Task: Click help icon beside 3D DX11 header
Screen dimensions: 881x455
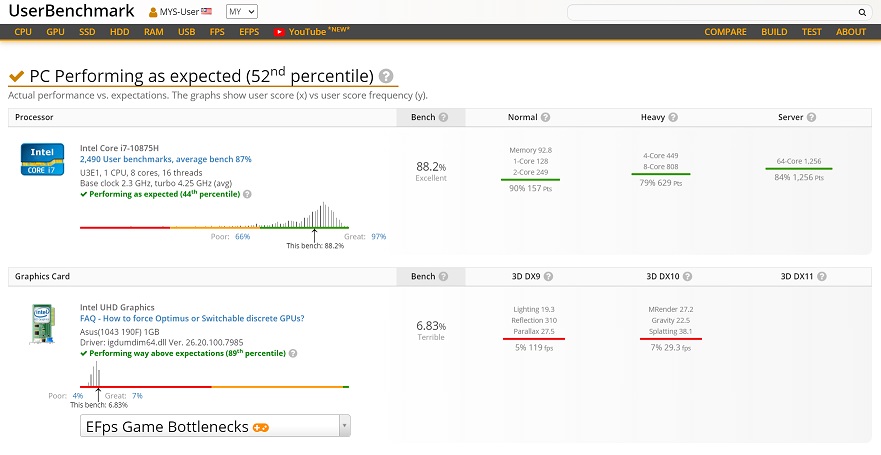Action: (822, 276)
